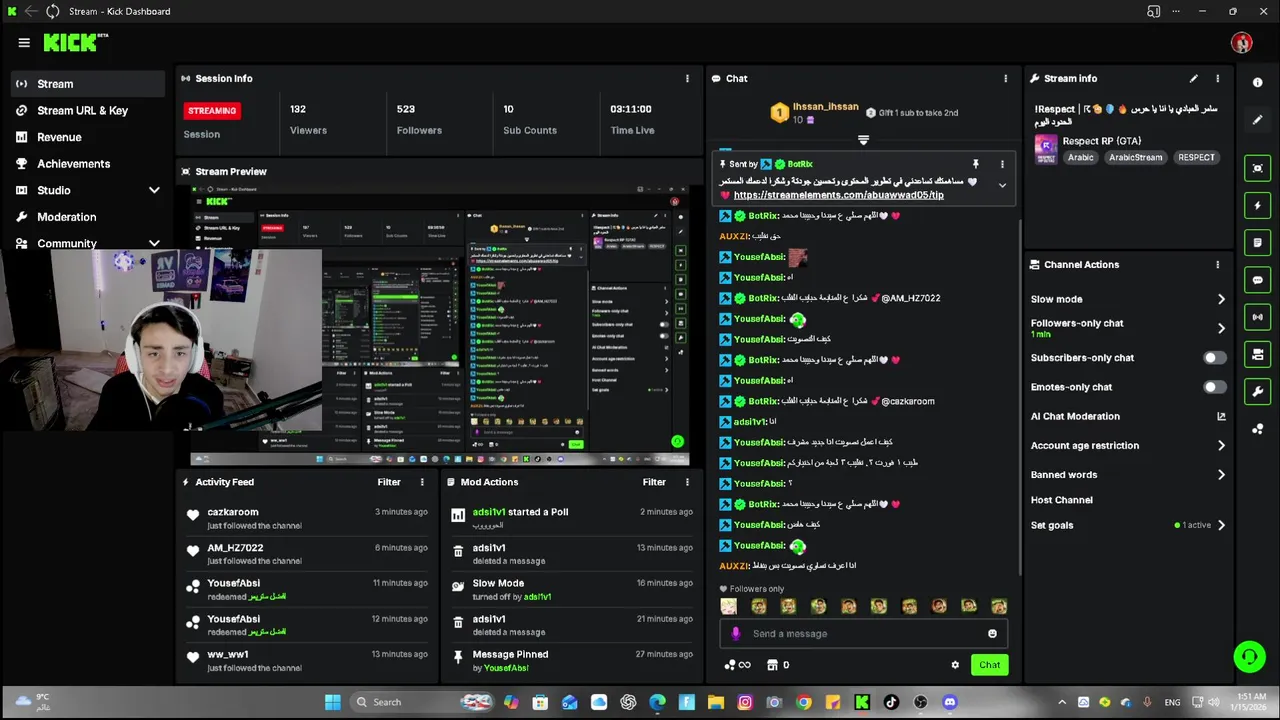
Task: Select Stream in left sidebar
Action: point(88,84)
